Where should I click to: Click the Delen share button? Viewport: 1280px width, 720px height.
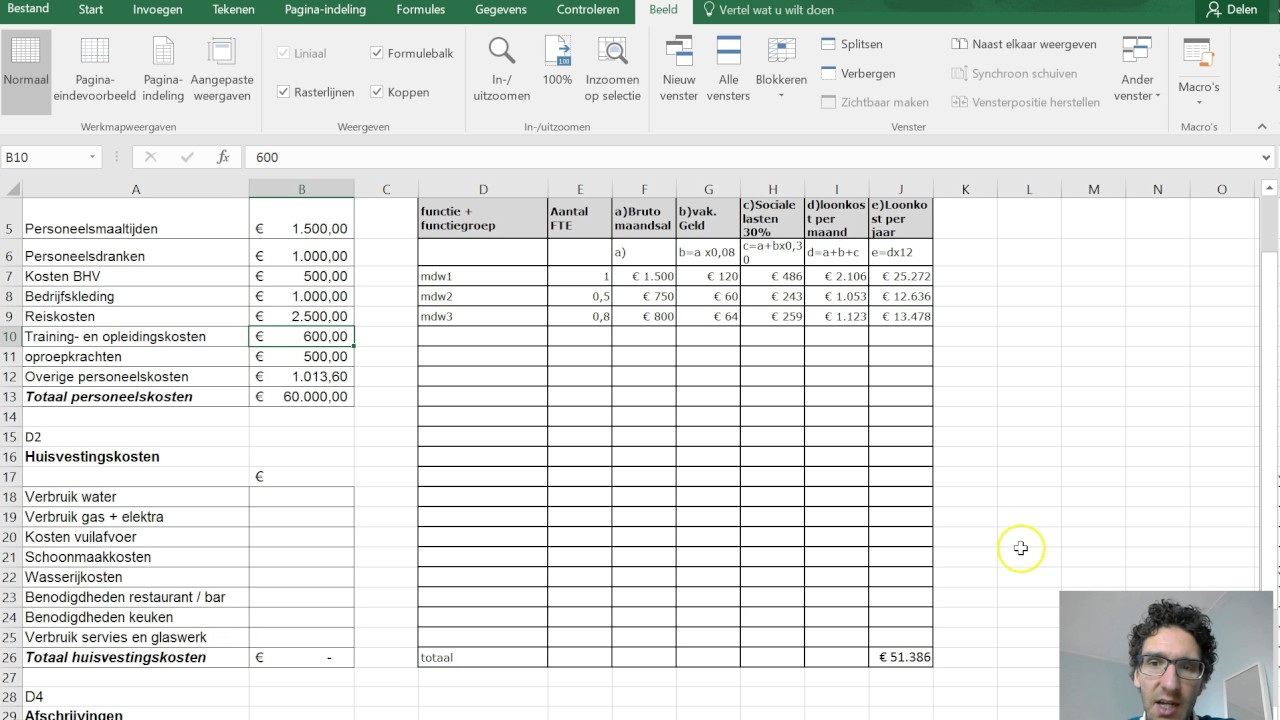tap(1231, 10)
